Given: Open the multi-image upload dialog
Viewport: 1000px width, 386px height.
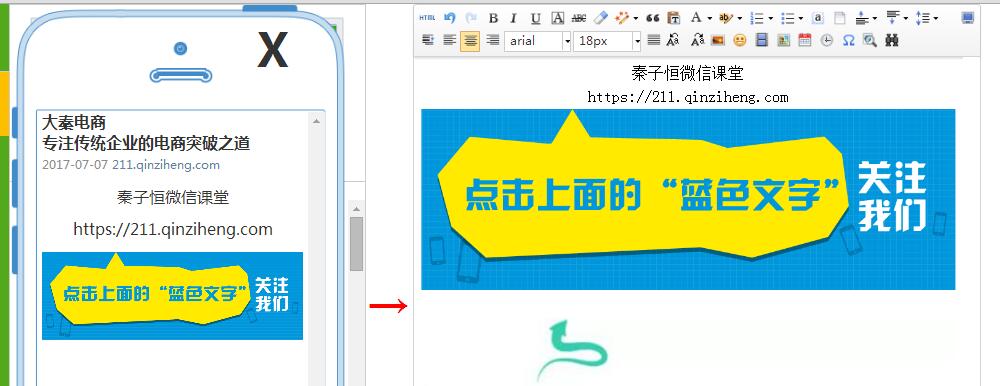Looking at the screenshot, I should [783, 40].
